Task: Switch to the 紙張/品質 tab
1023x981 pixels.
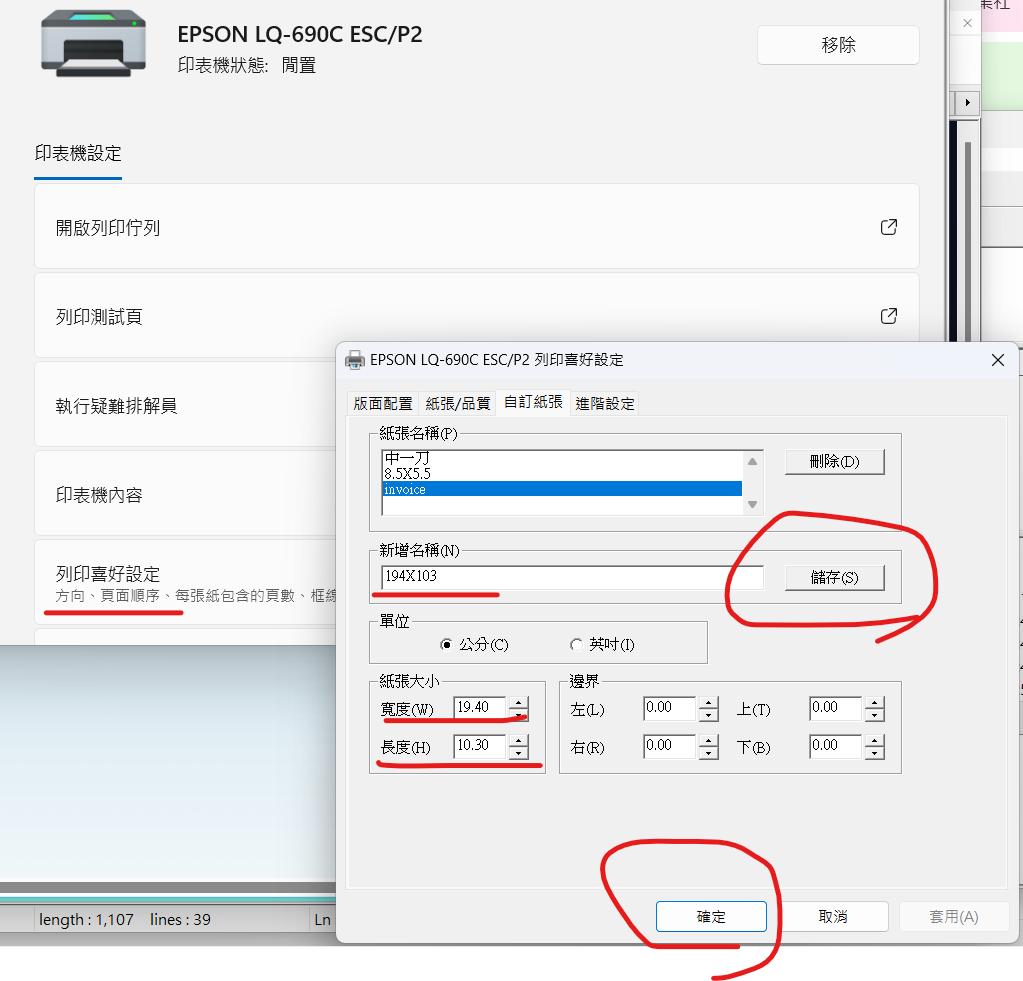Action: (x=457, y=404)
